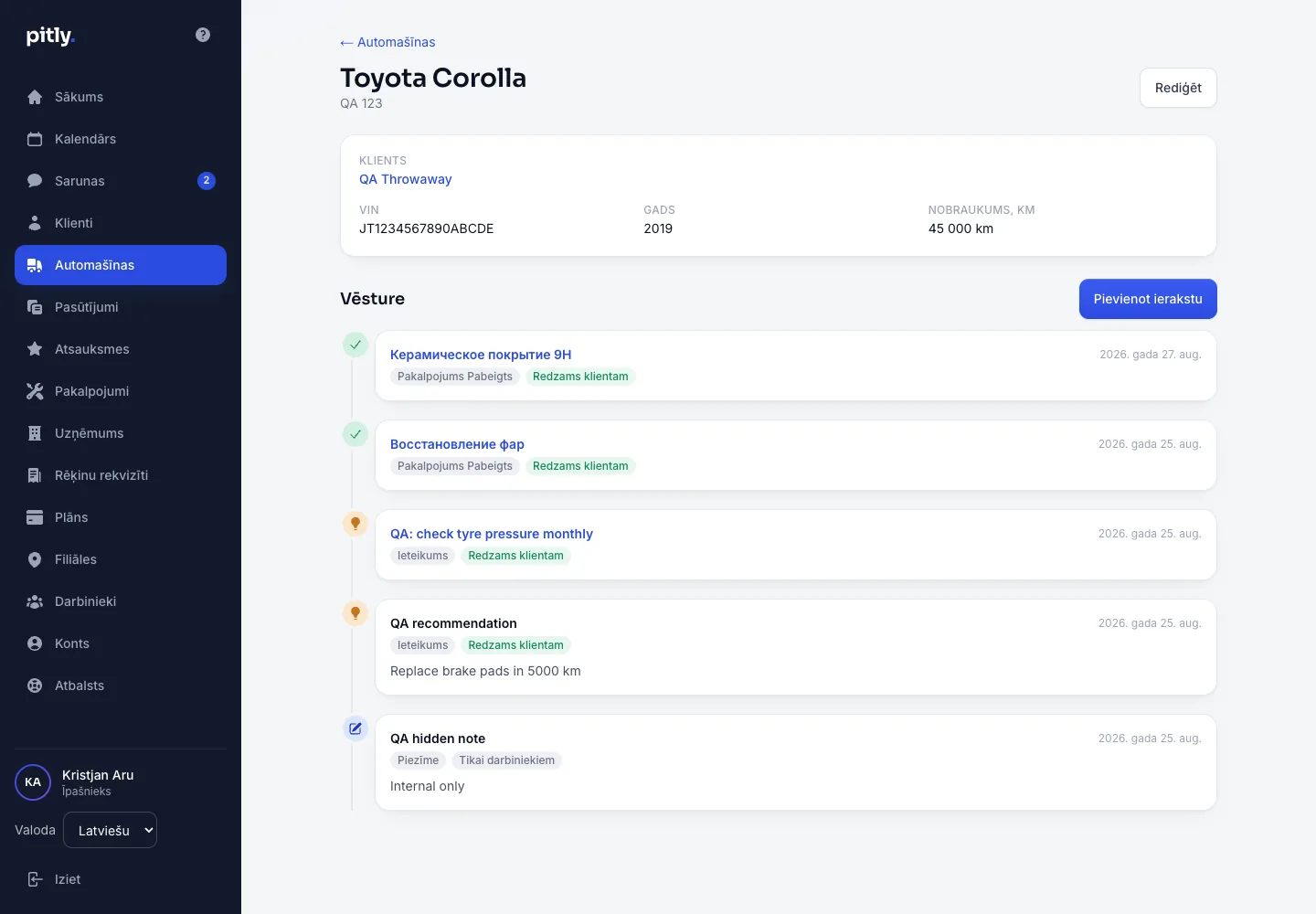Go back via Automašīnas link
The image size is (1316, 914).
point(387,42)
